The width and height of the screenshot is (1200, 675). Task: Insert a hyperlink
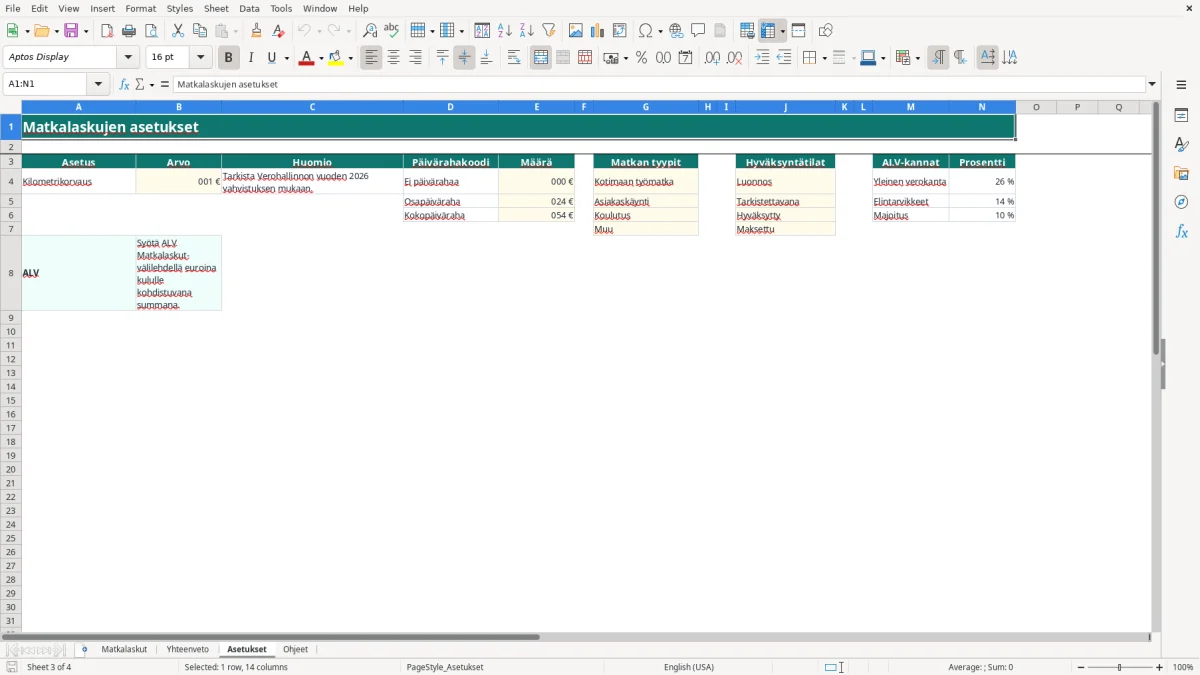pos(676,31)
